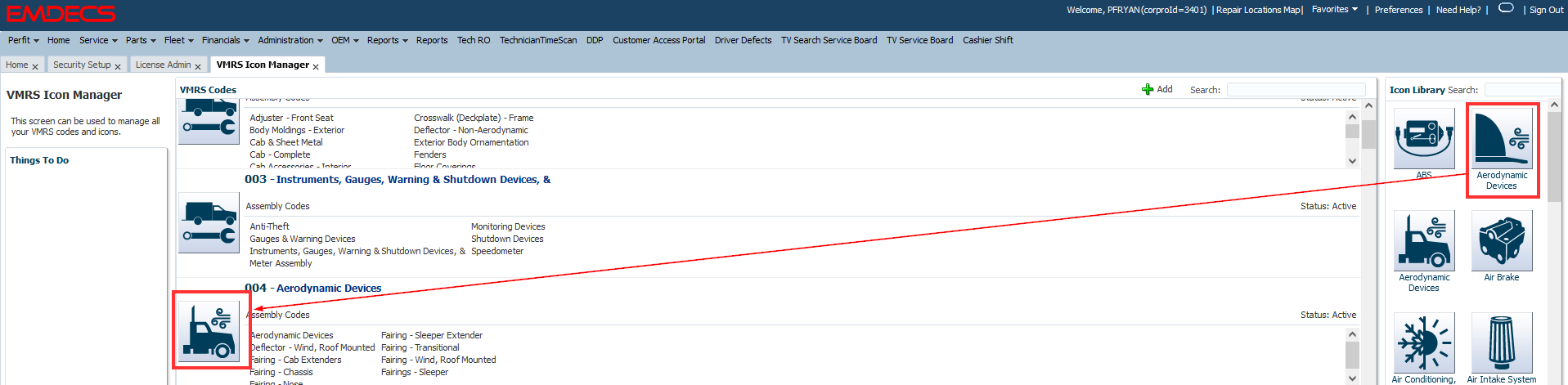Go to Home in the menu bar

(58, 40)
